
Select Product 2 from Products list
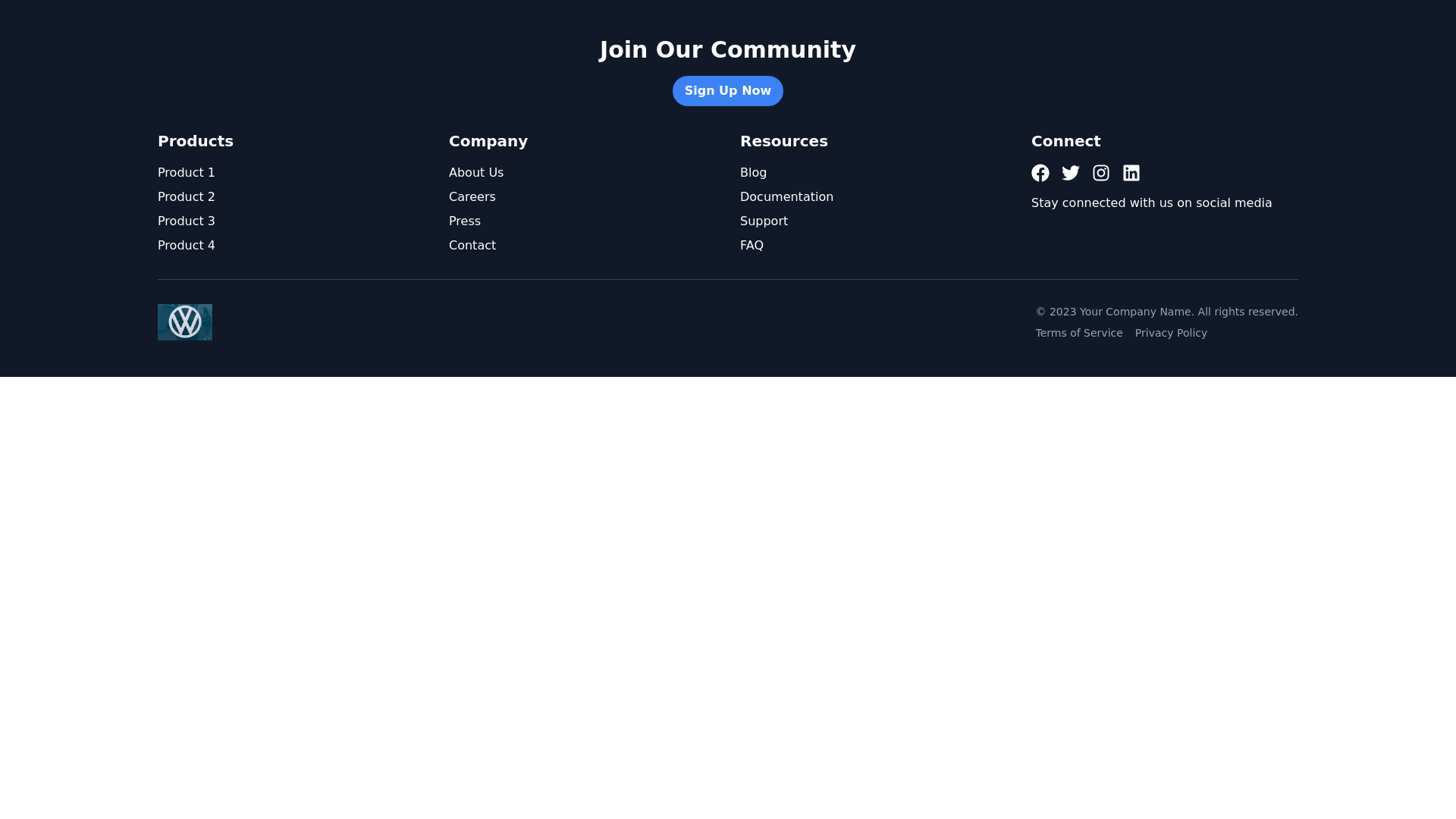point(186,196)
